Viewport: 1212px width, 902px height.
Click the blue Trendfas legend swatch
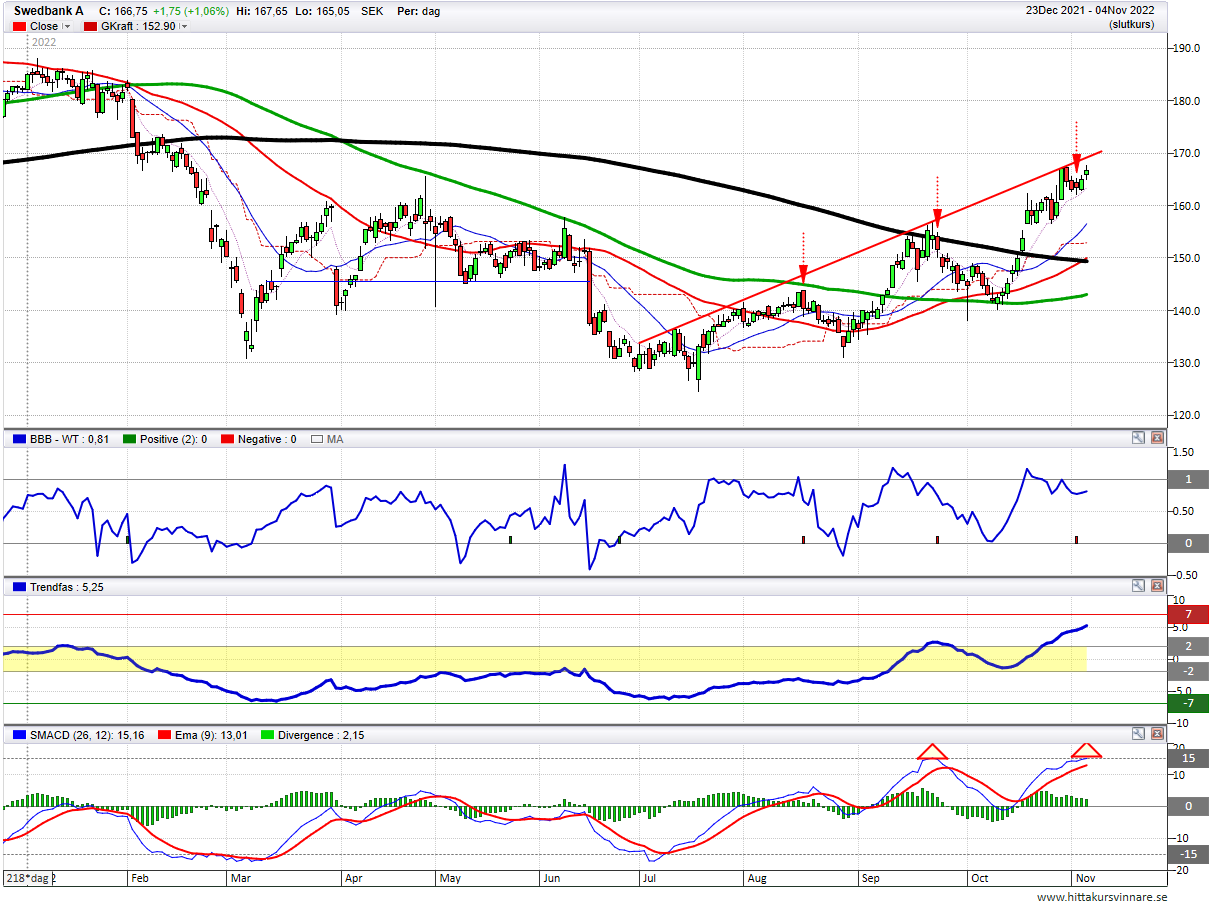pos(18,587)
